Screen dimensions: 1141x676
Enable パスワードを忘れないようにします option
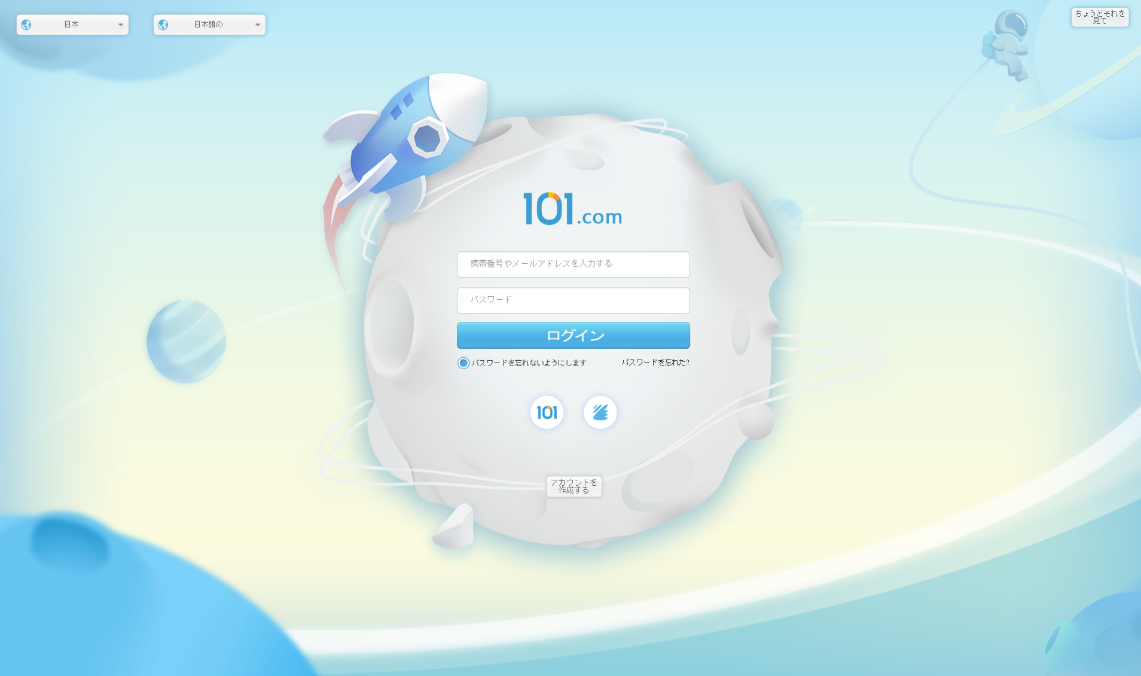[x=463, y=364]
